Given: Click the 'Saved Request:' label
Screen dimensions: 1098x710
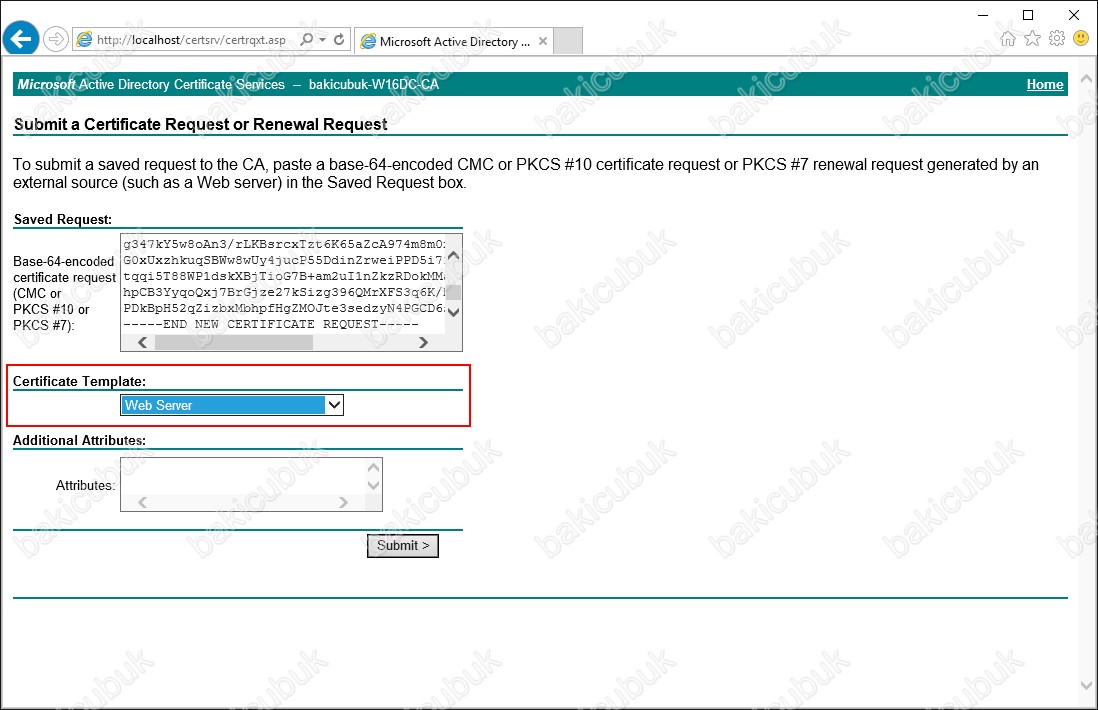Looking at the screenshot, I should pyautogui.click(x=62, y=219).
